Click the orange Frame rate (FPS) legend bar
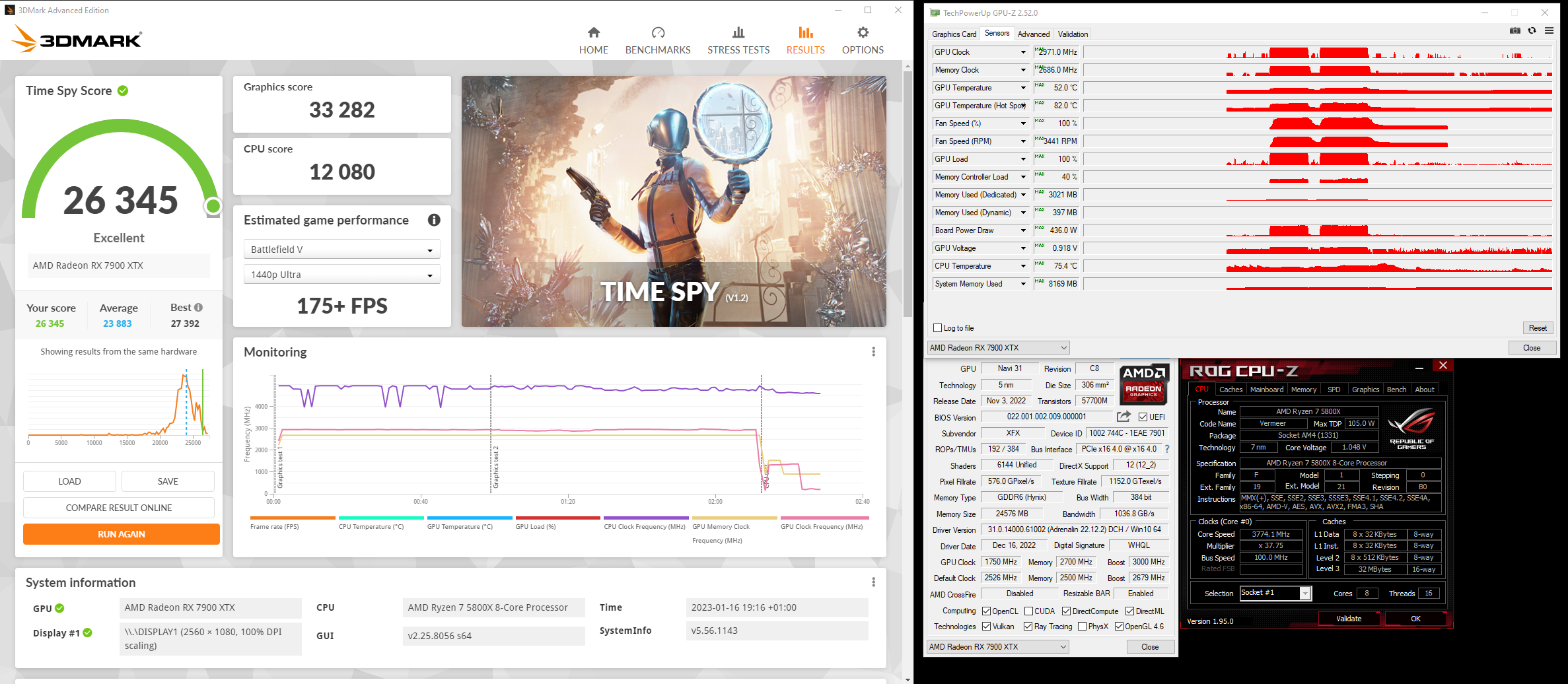 293,518
